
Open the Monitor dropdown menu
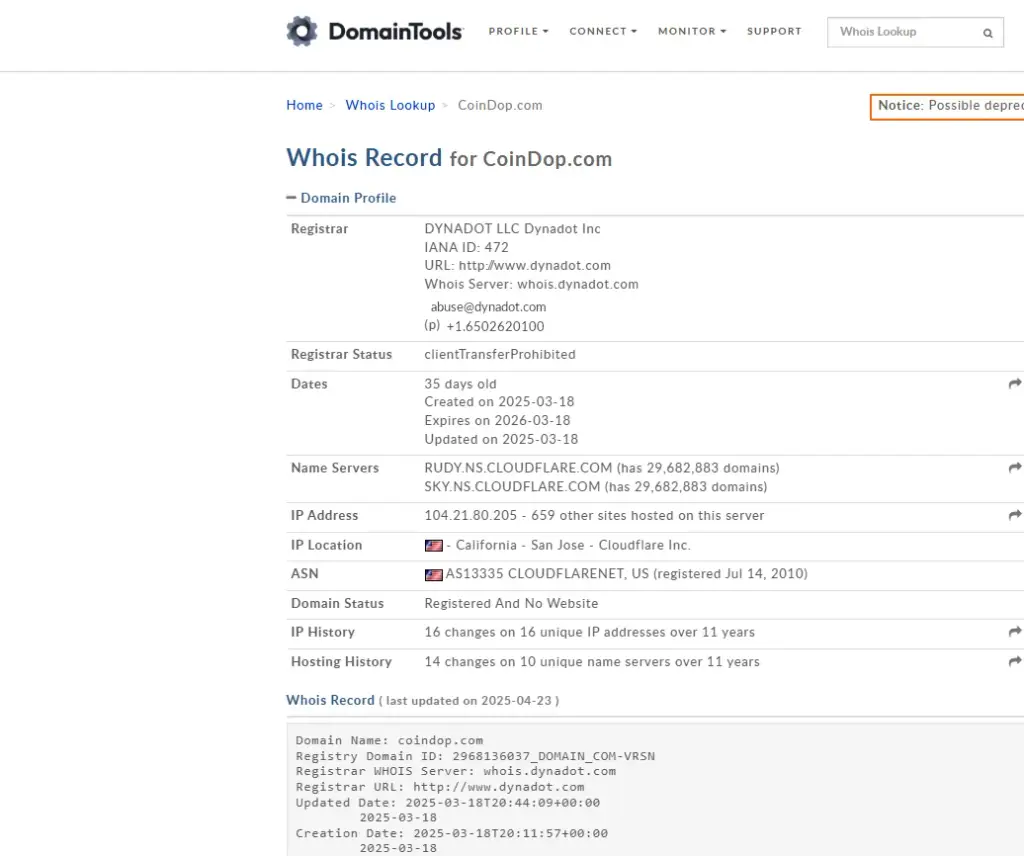point(692,31)
